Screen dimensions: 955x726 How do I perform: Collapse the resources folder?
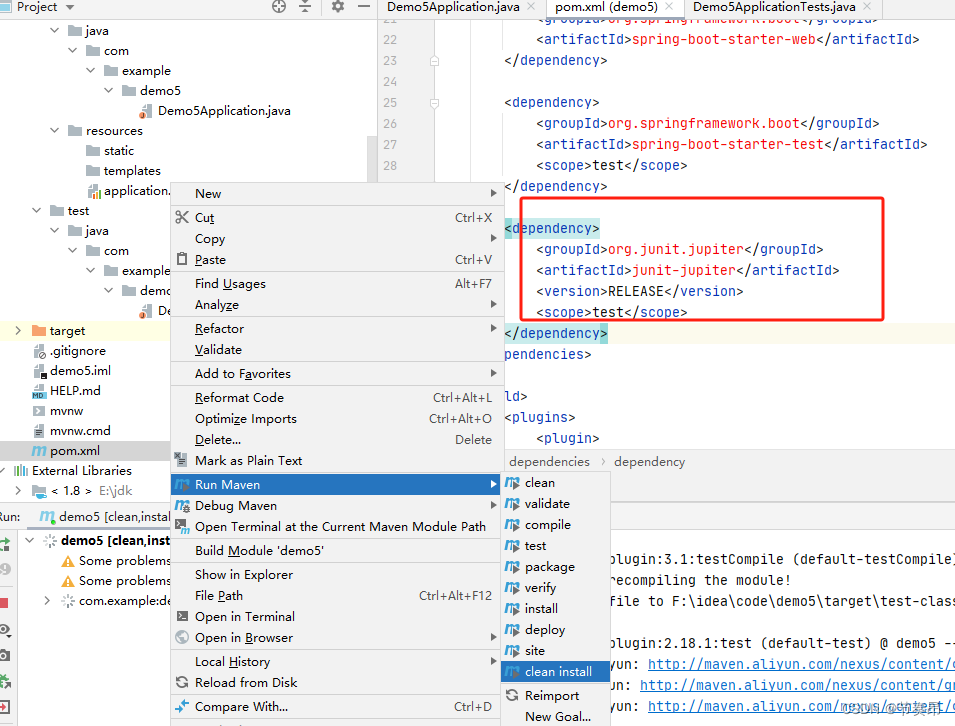click(55, 130)
